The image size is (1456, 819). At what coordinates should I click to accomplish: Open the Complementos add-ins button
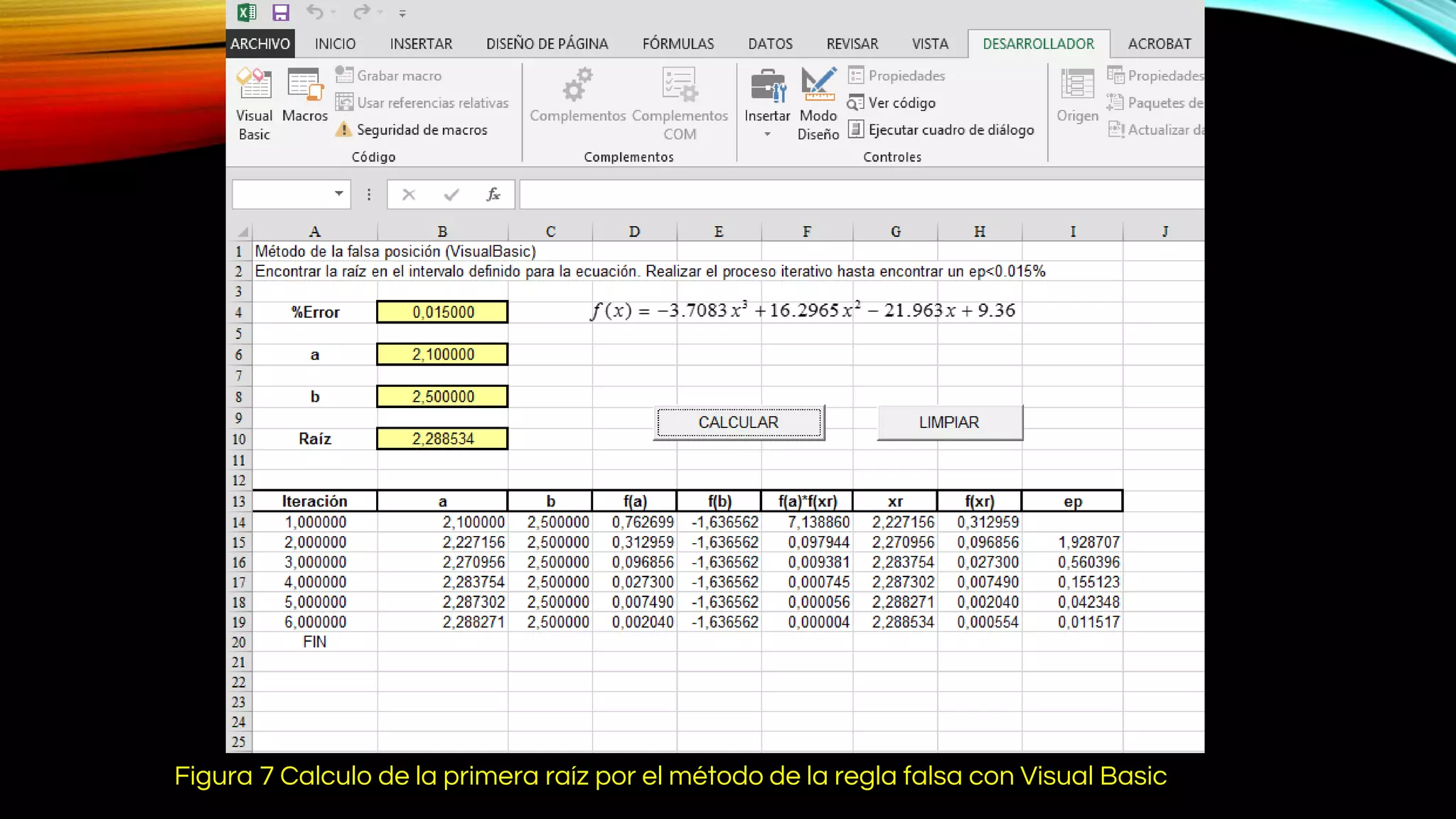[577, 95]
